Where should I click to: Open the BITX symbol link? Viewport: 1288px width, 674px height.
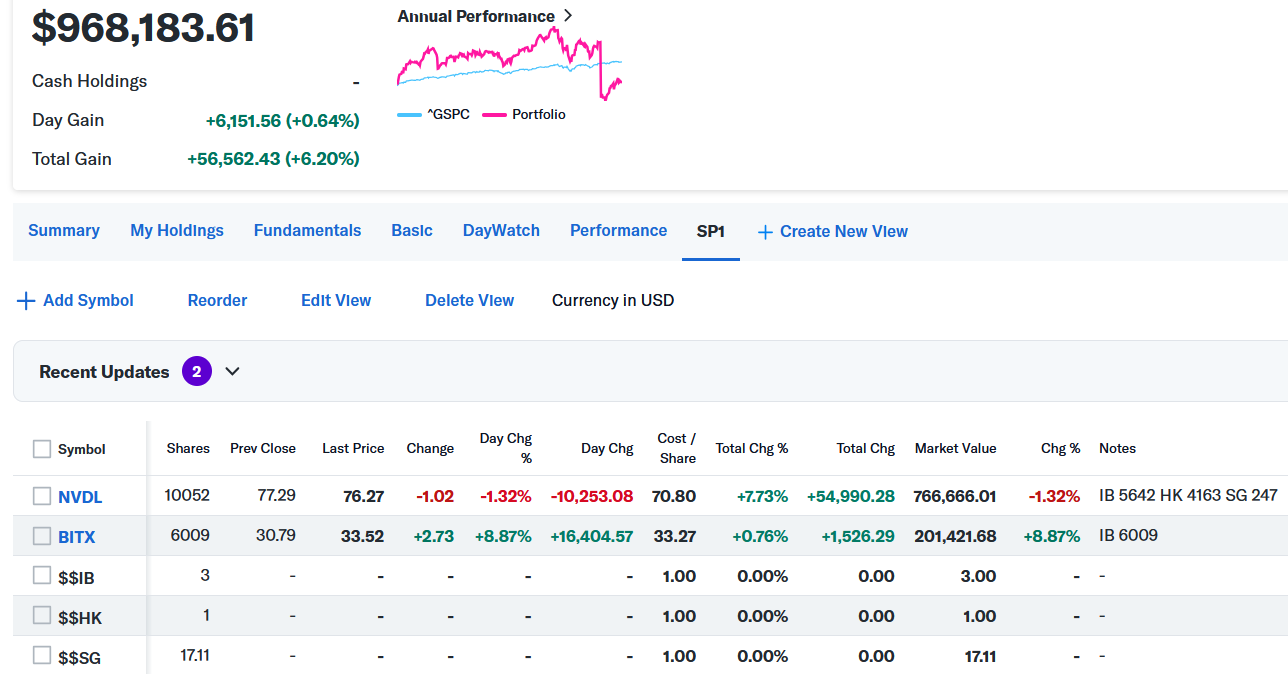(x=77, y=537)
